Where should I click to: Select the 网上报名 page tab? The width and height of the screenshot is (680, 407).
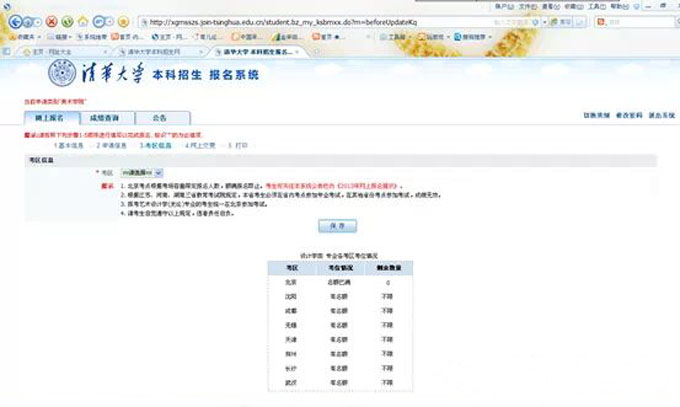(52, 118)
